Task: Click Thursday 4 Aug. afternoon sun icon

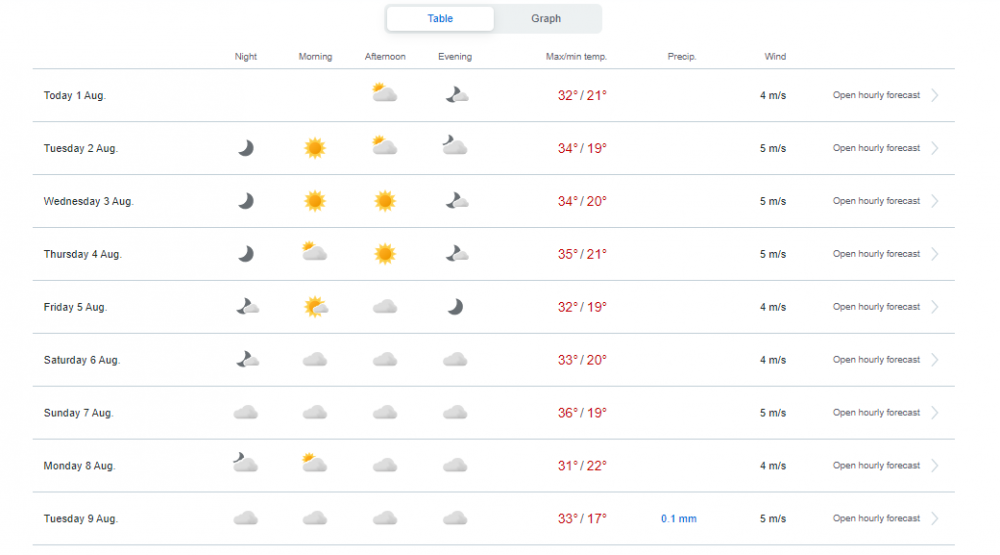Action: pos(385,254)
